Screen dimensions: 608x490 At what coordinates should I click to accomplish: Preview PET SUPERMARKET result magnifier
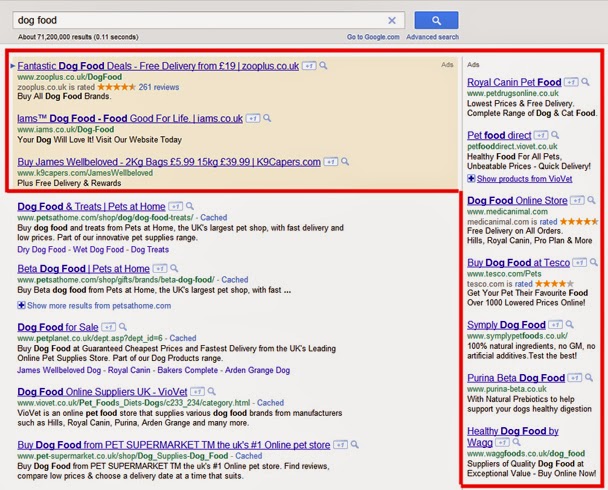354,444
